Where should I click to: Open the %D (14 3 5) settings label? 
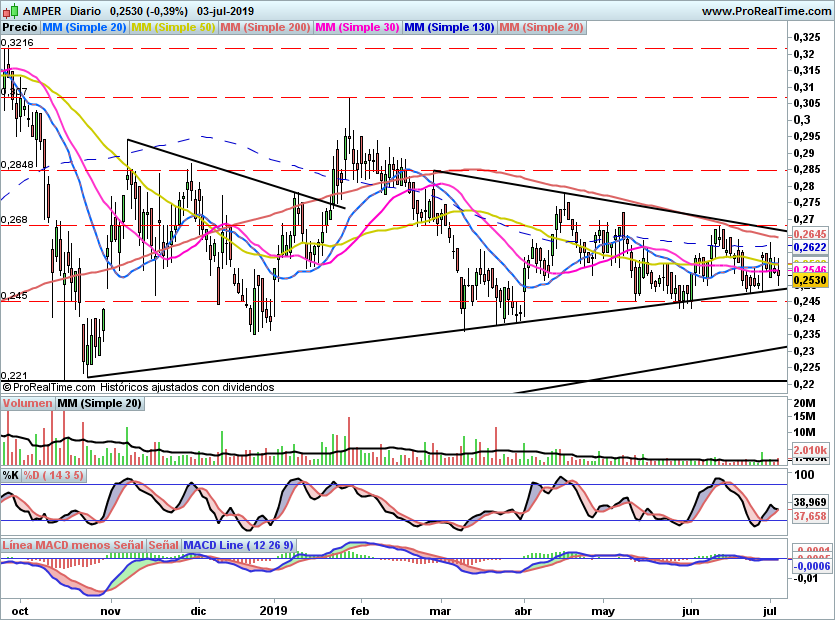click(54, 474)
